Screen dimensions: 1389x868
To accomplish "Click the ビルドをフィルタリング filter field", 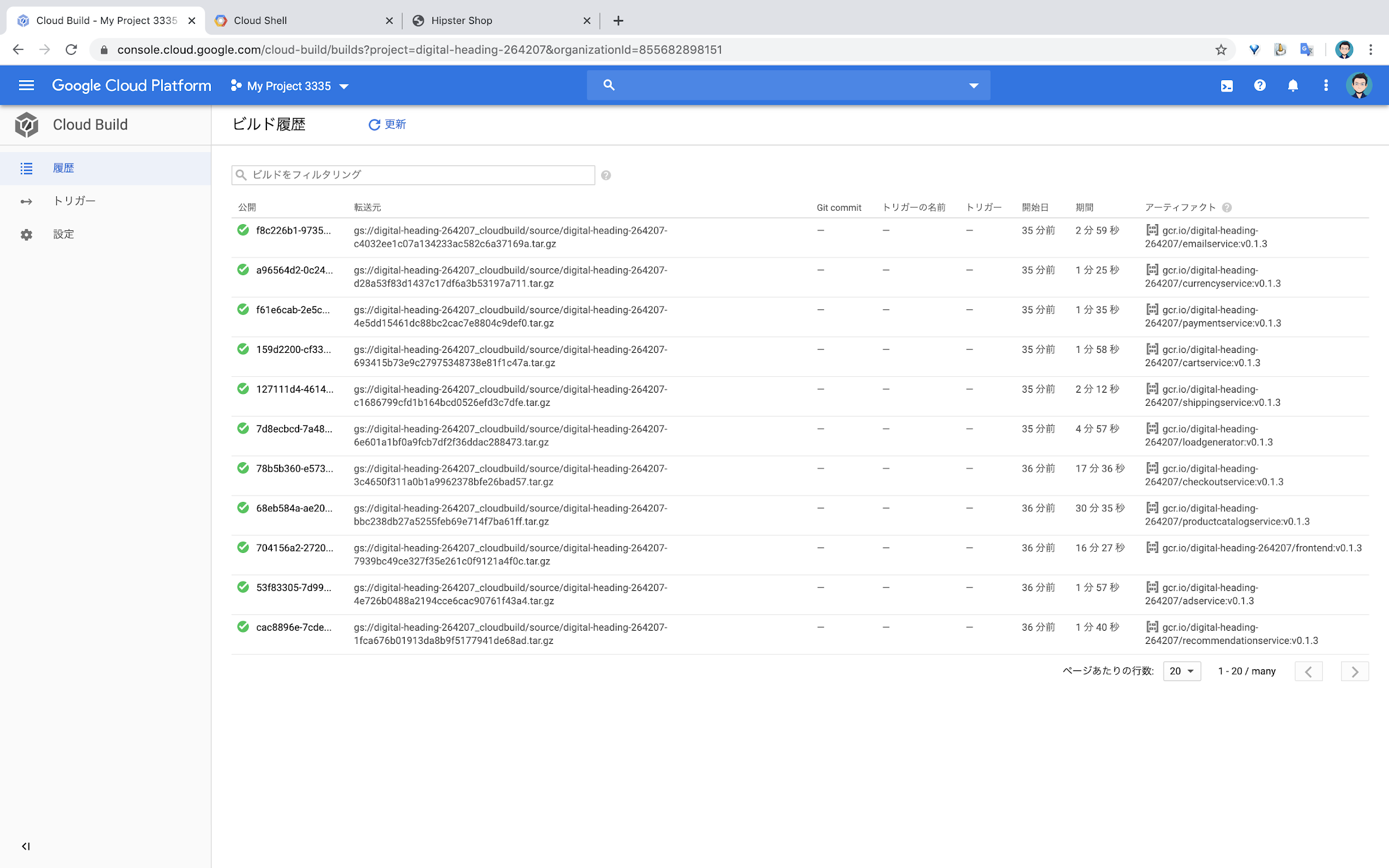I will coord(413,175).
